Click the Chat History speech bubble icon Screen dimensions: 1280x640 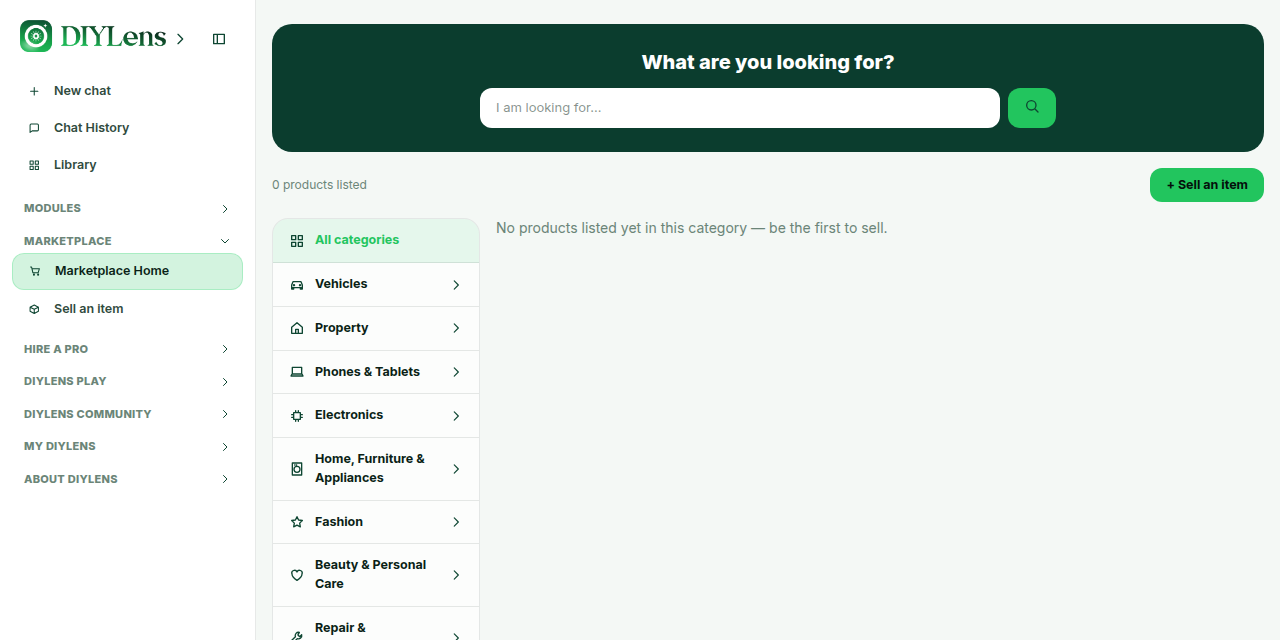(x=34, y=128)
